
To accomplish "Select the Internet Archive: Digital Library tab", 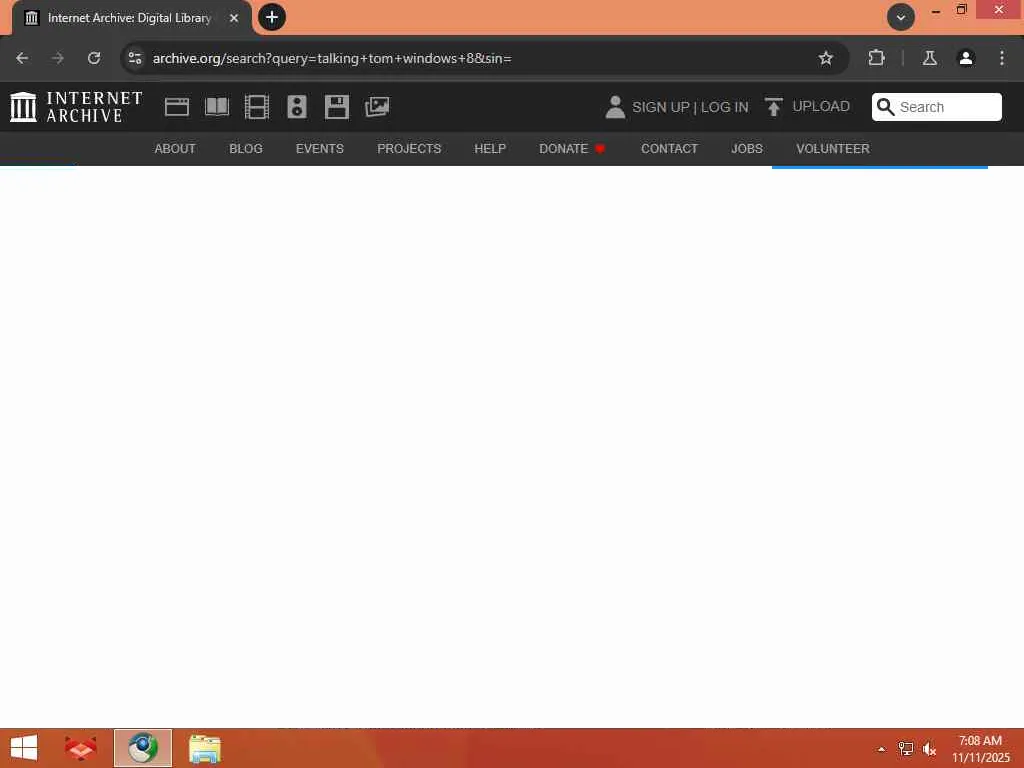I will [x=131, y=18].
